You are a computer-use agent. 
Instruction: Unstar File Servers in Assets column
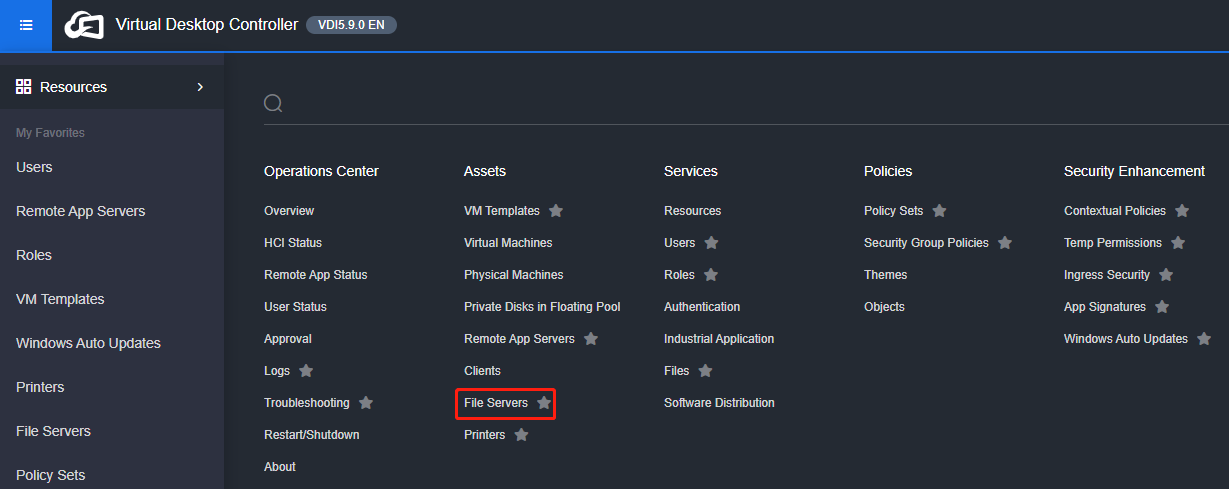point(544,403)
